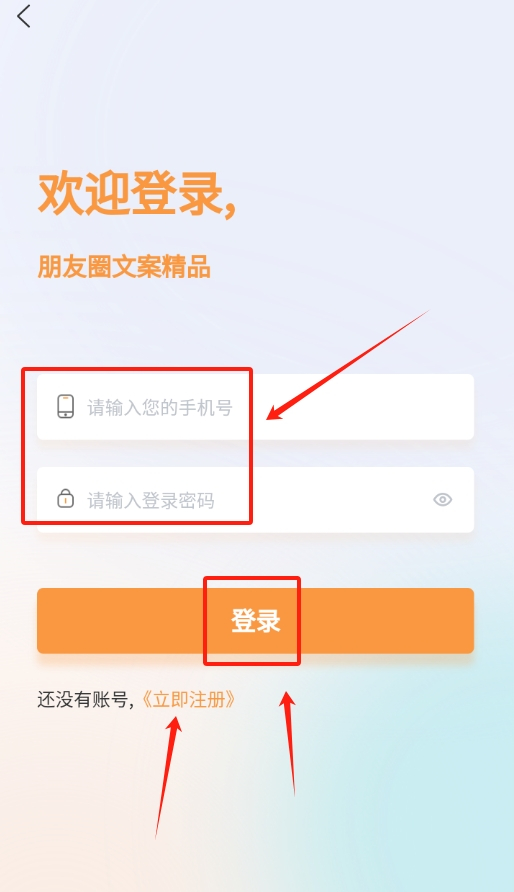Show the password with the eye icon
This screenshot has width=514, height=892.
[x=442, y=499]
